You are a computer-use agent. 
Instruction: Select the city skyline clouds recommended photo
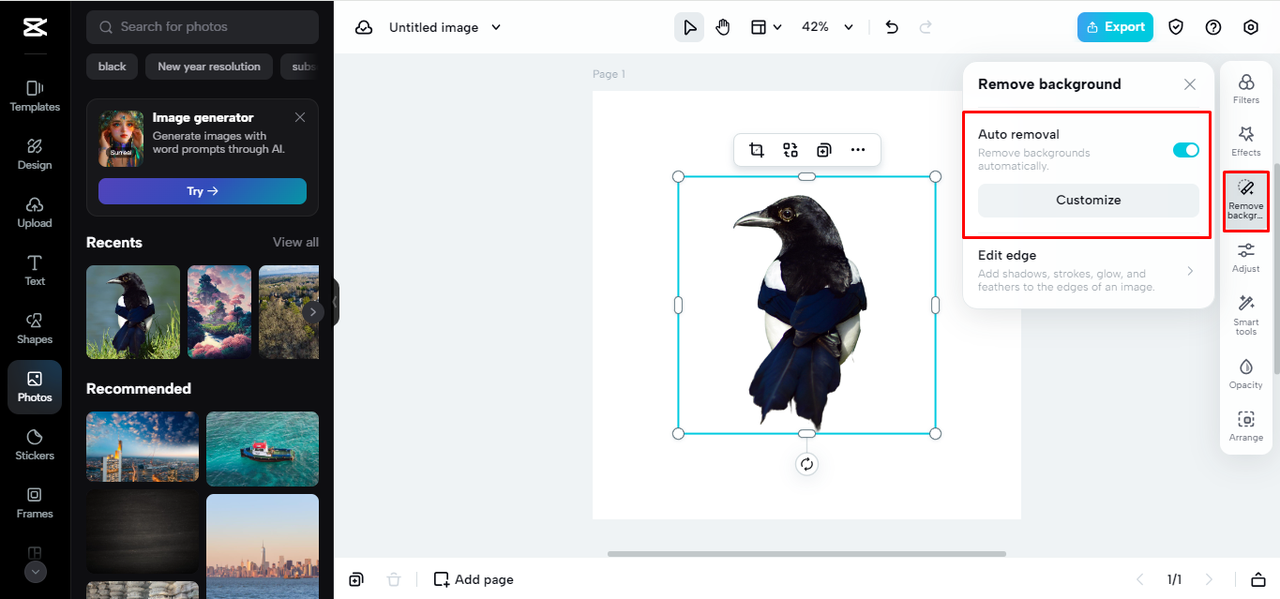[x=142, y=447]
